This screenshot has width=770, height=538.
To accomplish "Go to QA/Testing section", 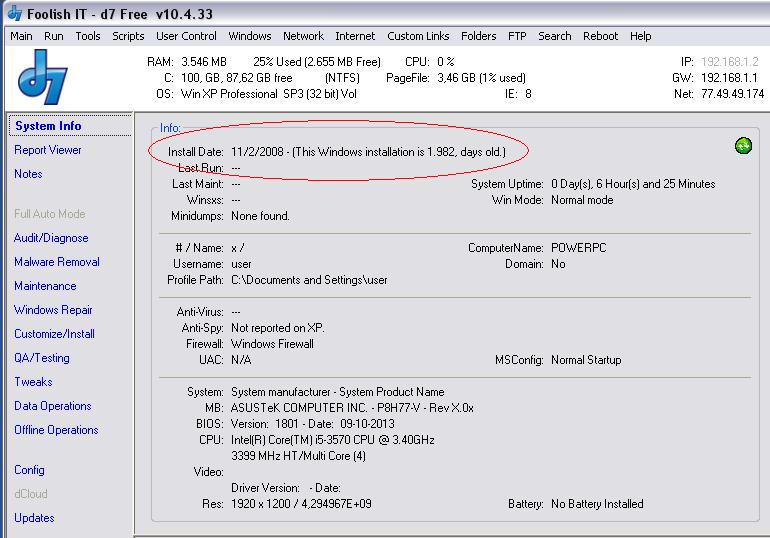I will click(42, 358).
